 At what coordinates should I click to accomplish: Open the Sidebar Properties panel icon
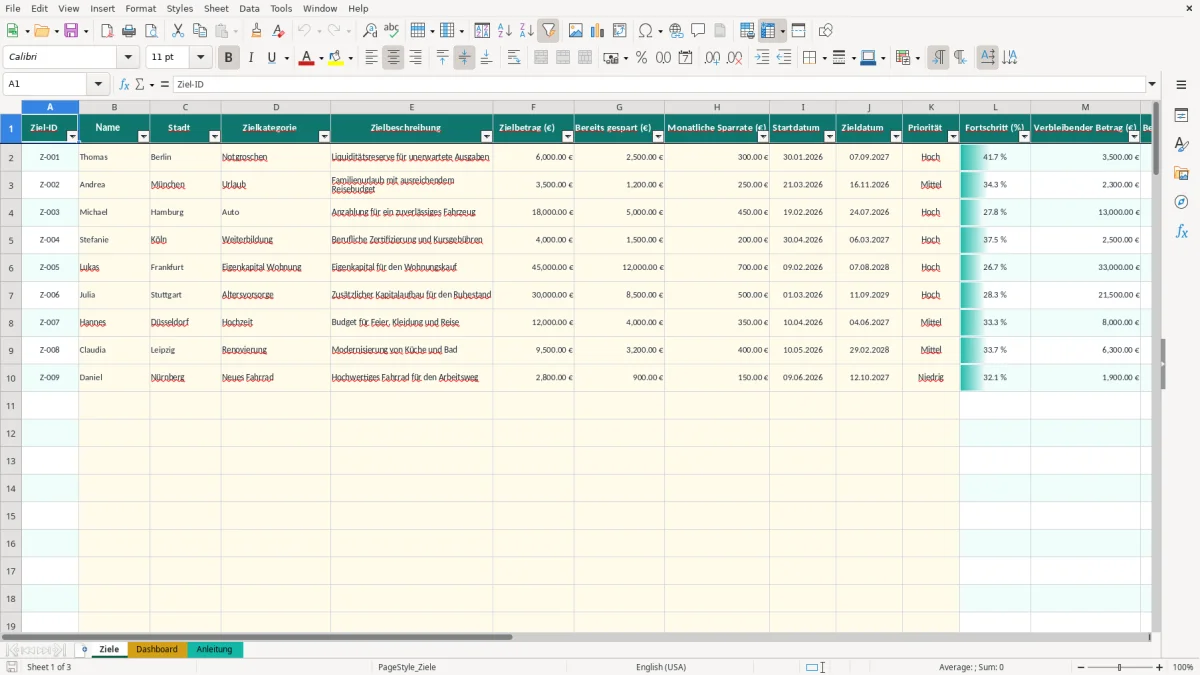pyautogui.click(x=1181, y=115)
